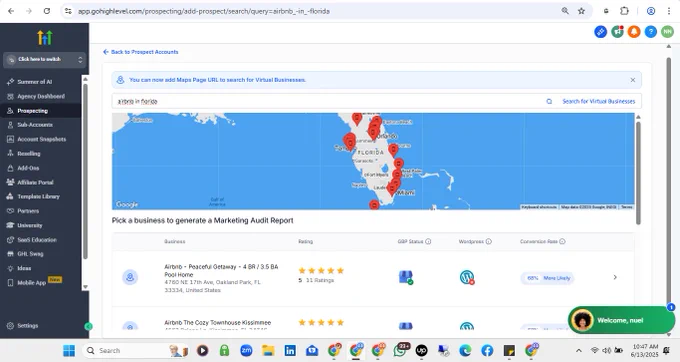Image resolution: width=680 pixels, height=362 pixels.
Task: Collapse sidebar with green arrow button
Action: pyautogui.click(x=88, y=326)
